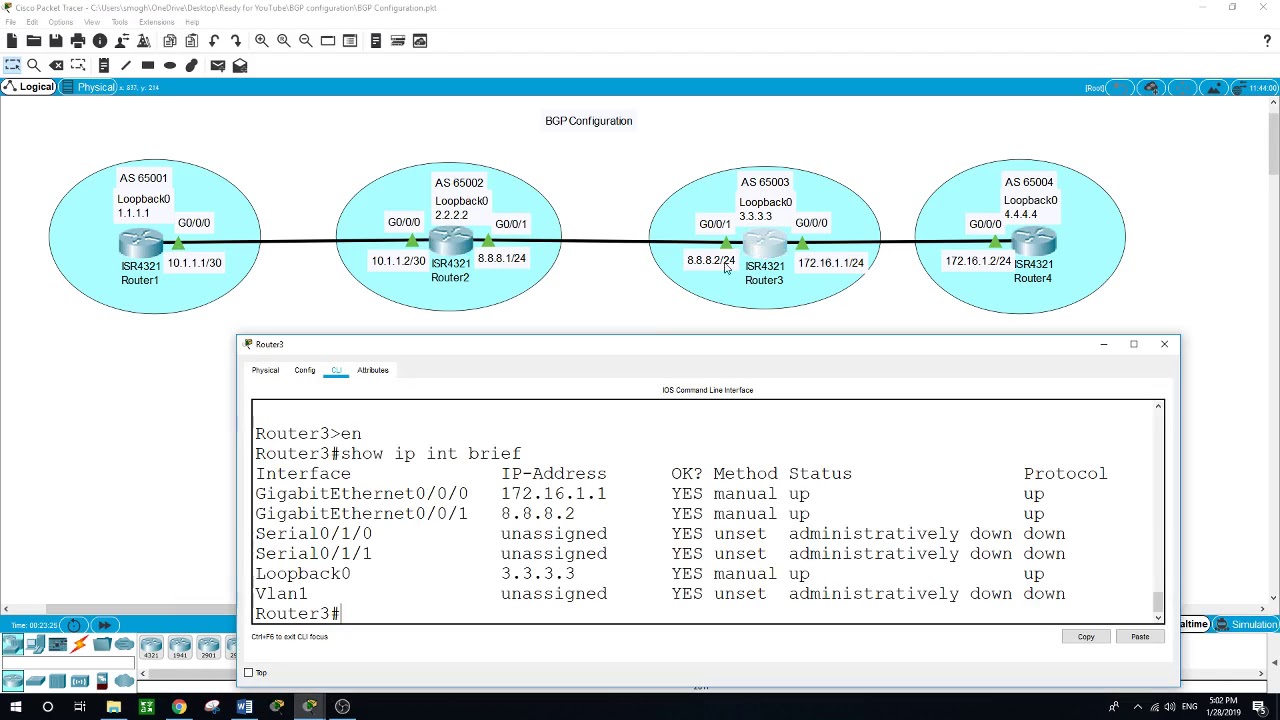
Task: Choose the Select tool
Action: tap(12, 65)
